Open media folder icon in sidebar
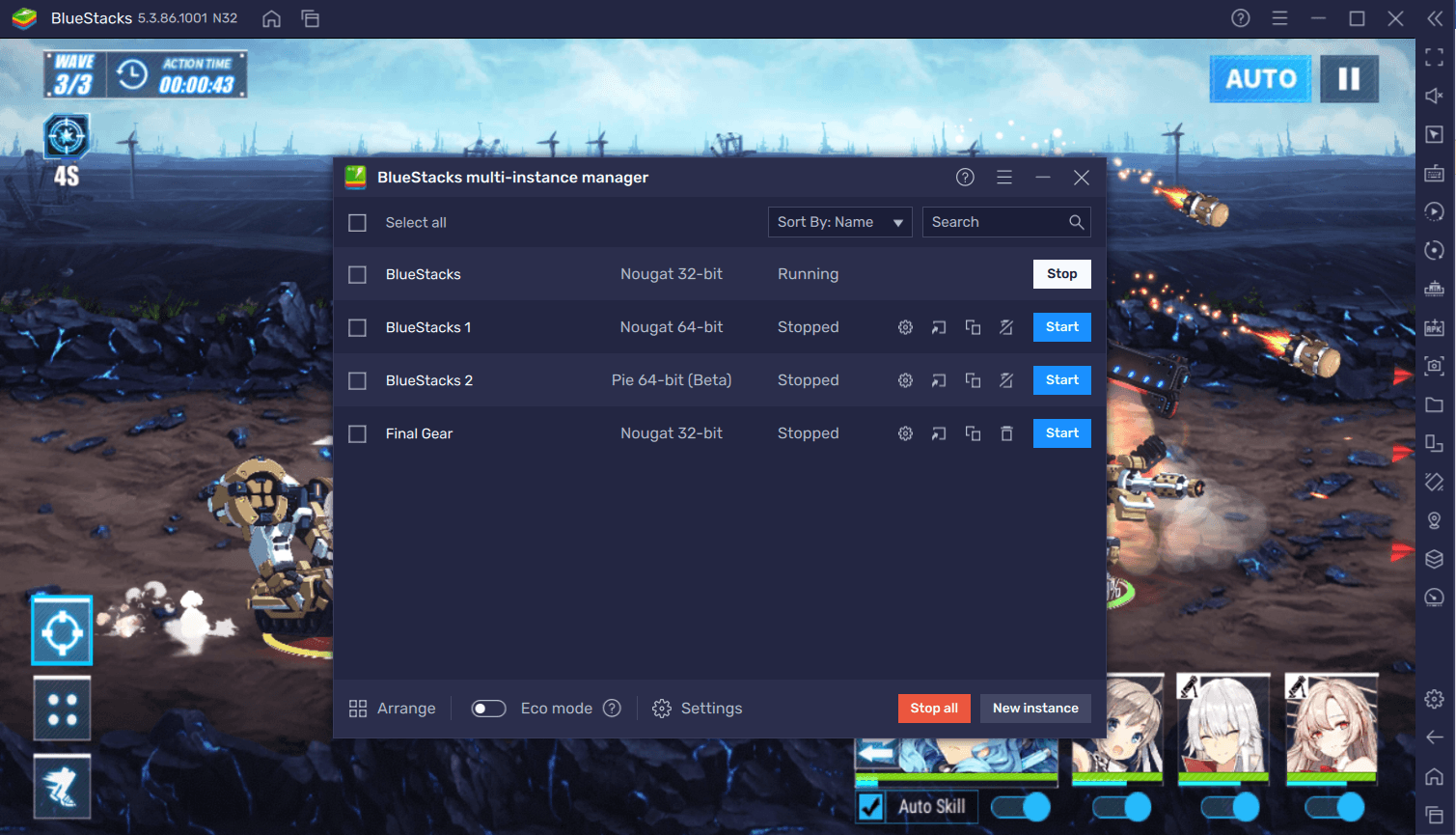 (1435, 404)
